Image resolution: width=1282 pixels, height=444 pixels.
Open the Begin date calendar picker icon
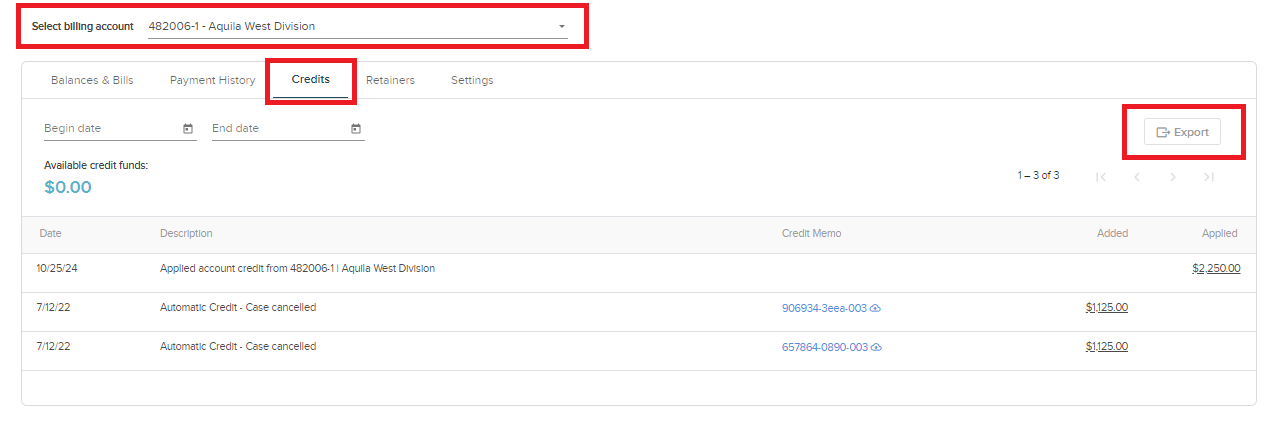coord(188,129)
